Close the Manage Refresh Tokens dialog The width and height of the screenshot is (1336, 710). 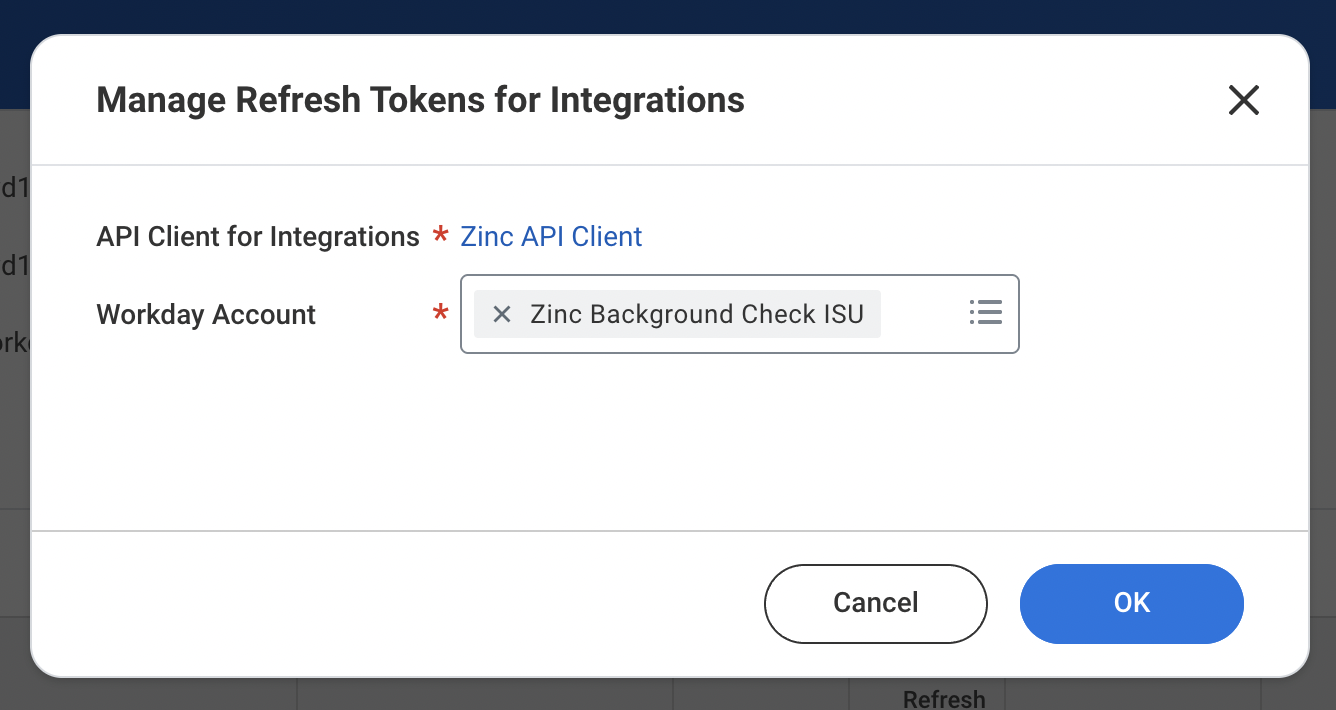click(1243, 100)
